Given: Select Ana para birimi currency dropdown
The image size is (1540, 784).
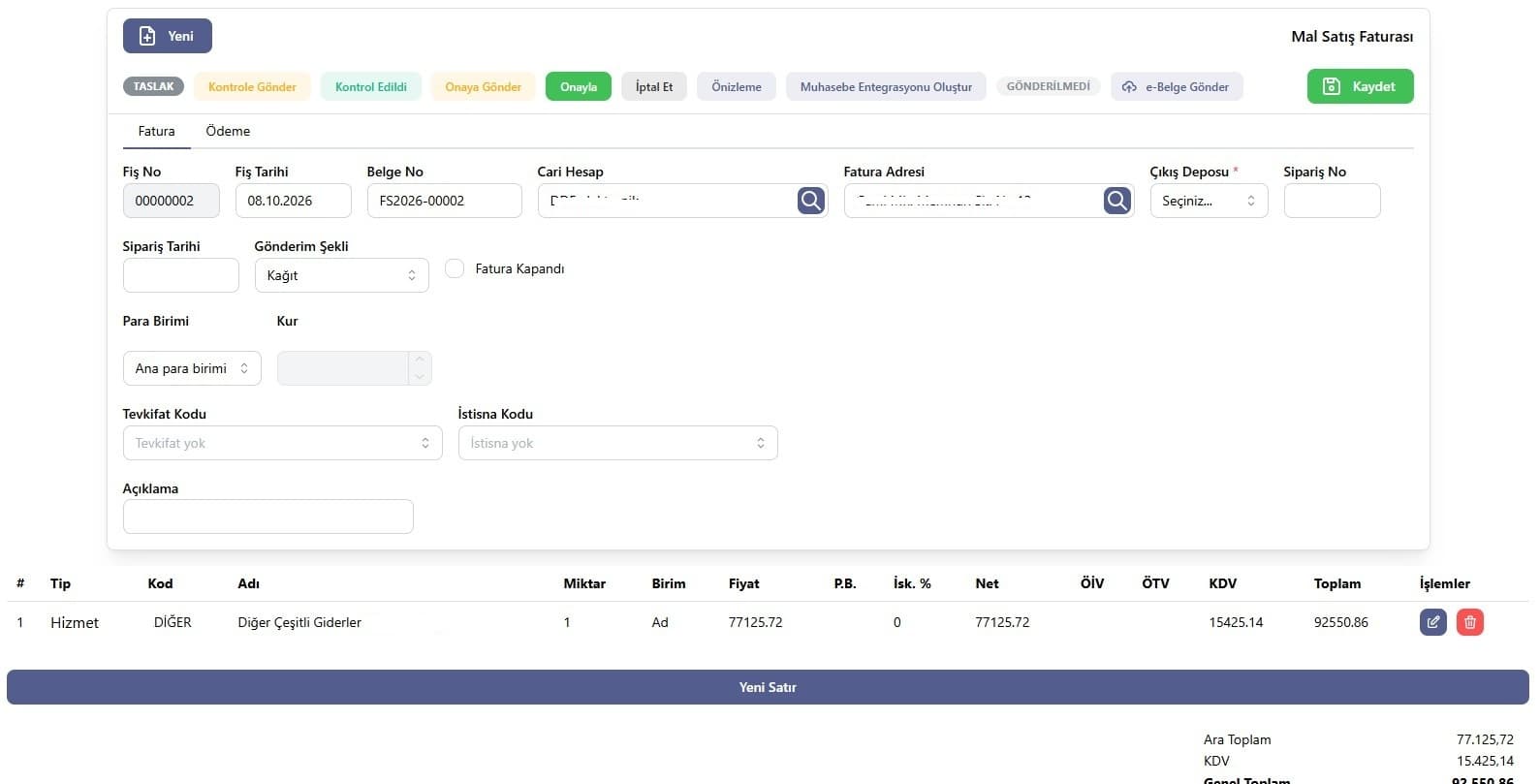Looking at the screenshot, I should [192, 368].
